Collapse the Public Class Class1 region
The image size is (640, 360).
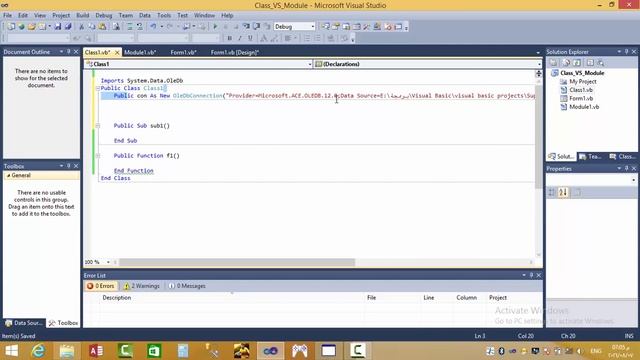coord(98,88)
